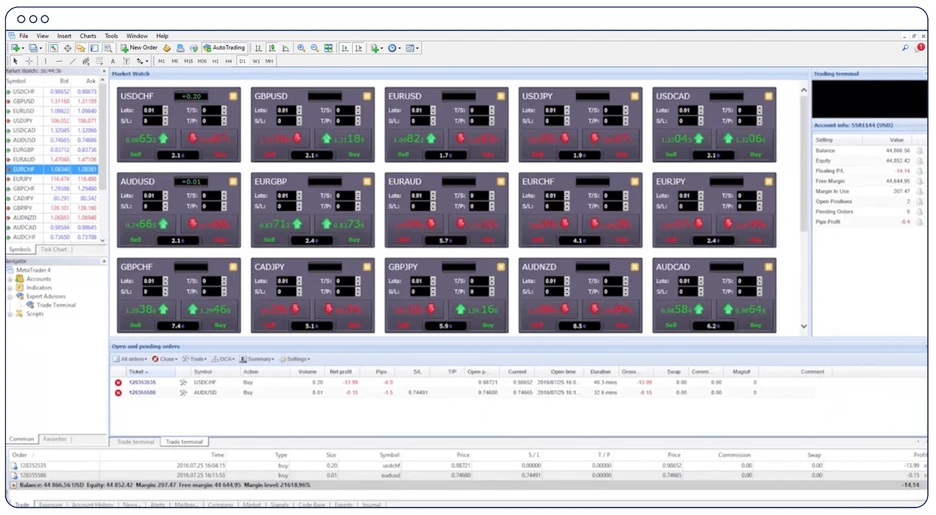Select the cursor arrow tool
Image resolution: width=936 pixels, height=515 pixels.
[x=15, y=61]
